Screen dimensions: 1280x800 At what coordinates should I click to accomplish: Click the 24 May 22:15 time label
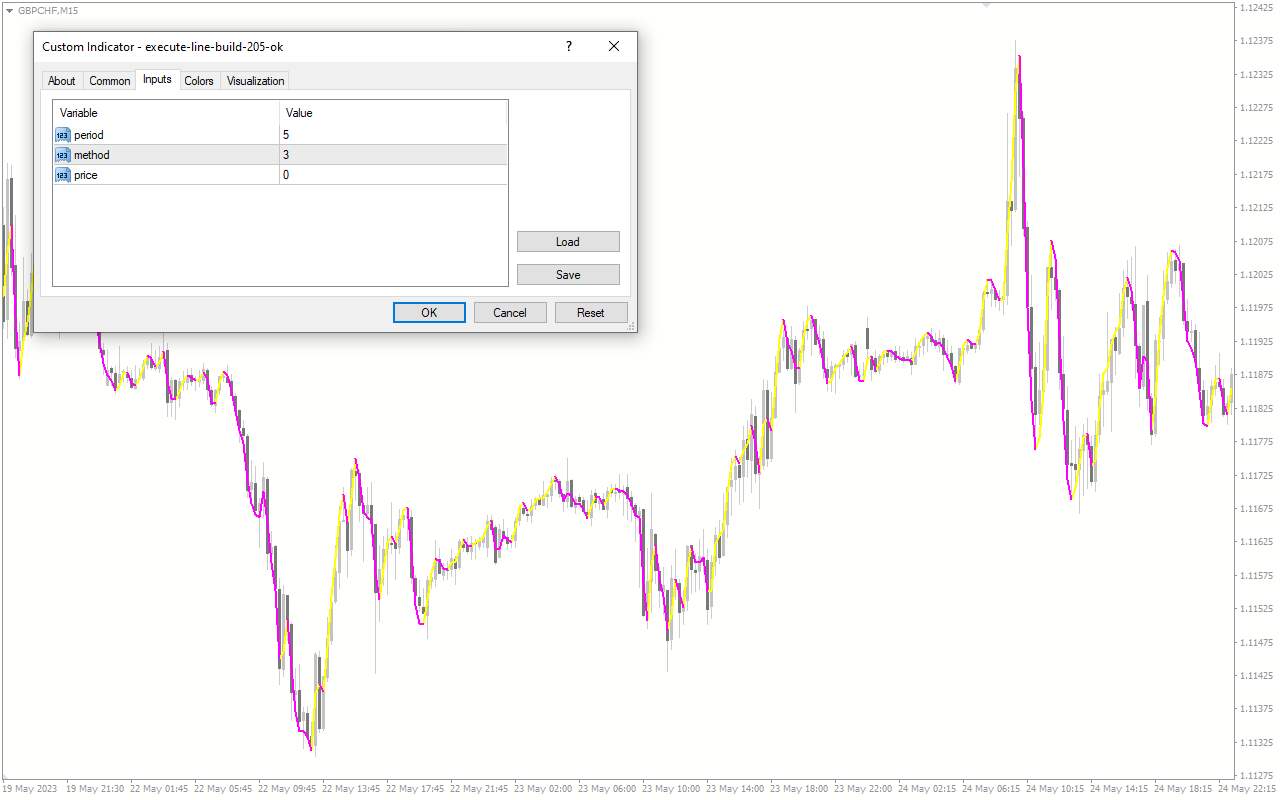point(1247,789)
